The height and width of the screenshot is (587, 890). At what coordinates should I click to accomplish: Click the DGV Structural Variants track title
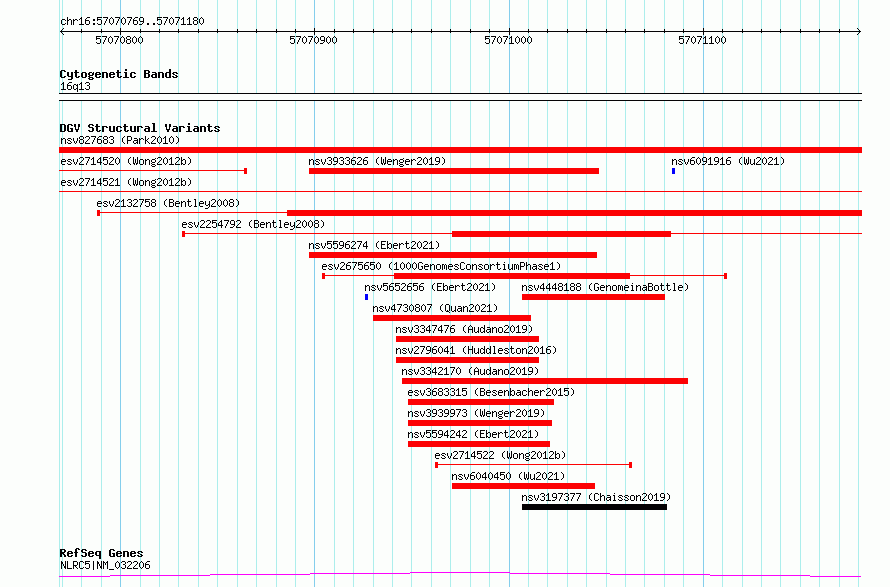(140, 128)
